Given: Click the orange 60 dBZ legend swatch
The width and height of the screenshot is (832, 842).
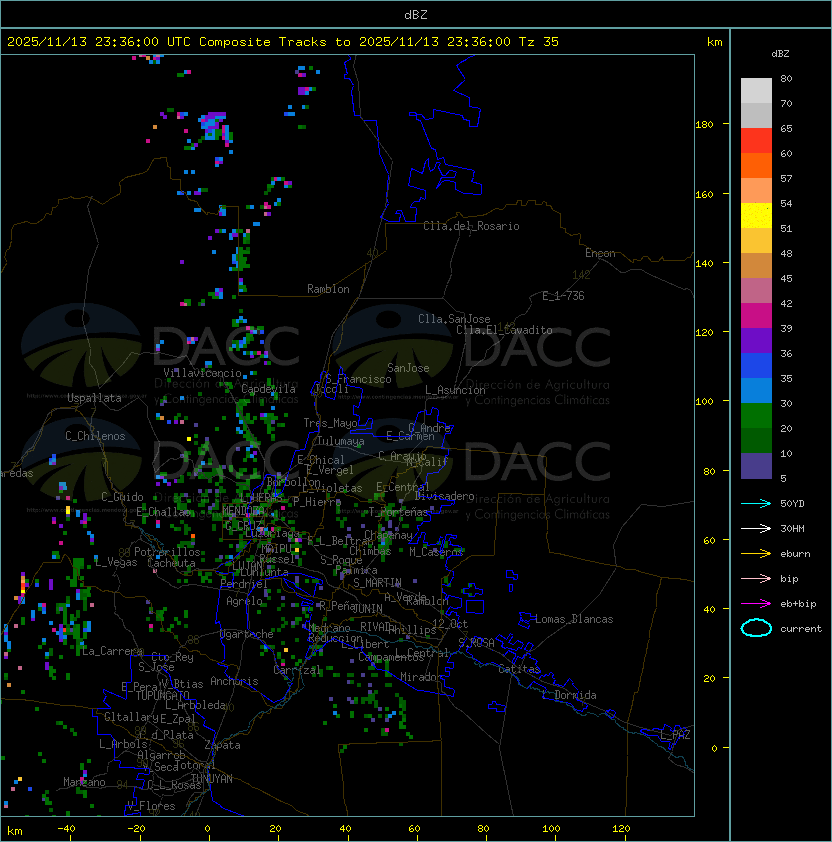Looking at the screenshot, I should tap(756, 165).
